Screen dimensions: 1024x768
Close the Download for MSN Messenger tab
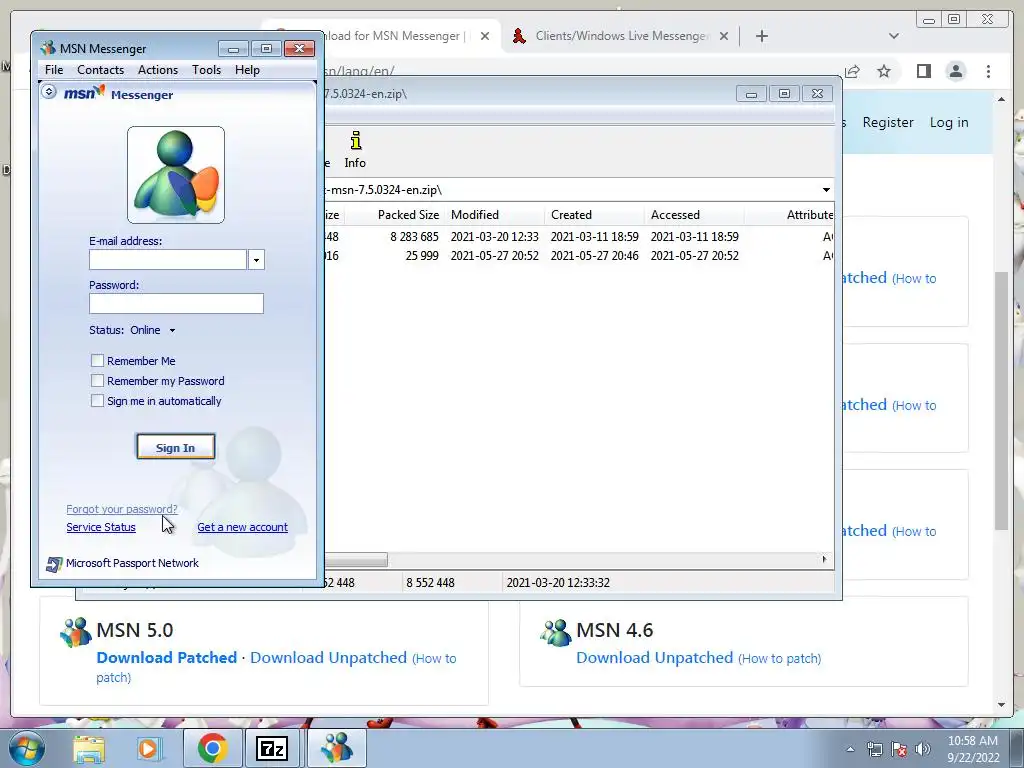485,36
